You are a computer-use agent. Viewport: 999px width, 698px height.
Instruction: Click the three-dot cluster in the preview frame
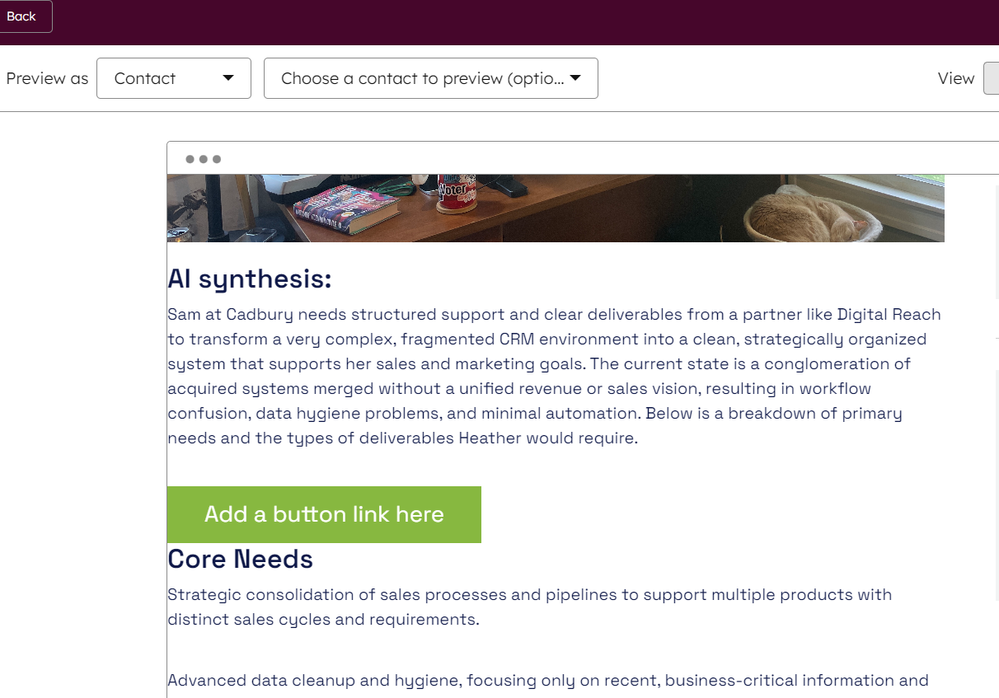pyautogui.click(x=202, y=158)
